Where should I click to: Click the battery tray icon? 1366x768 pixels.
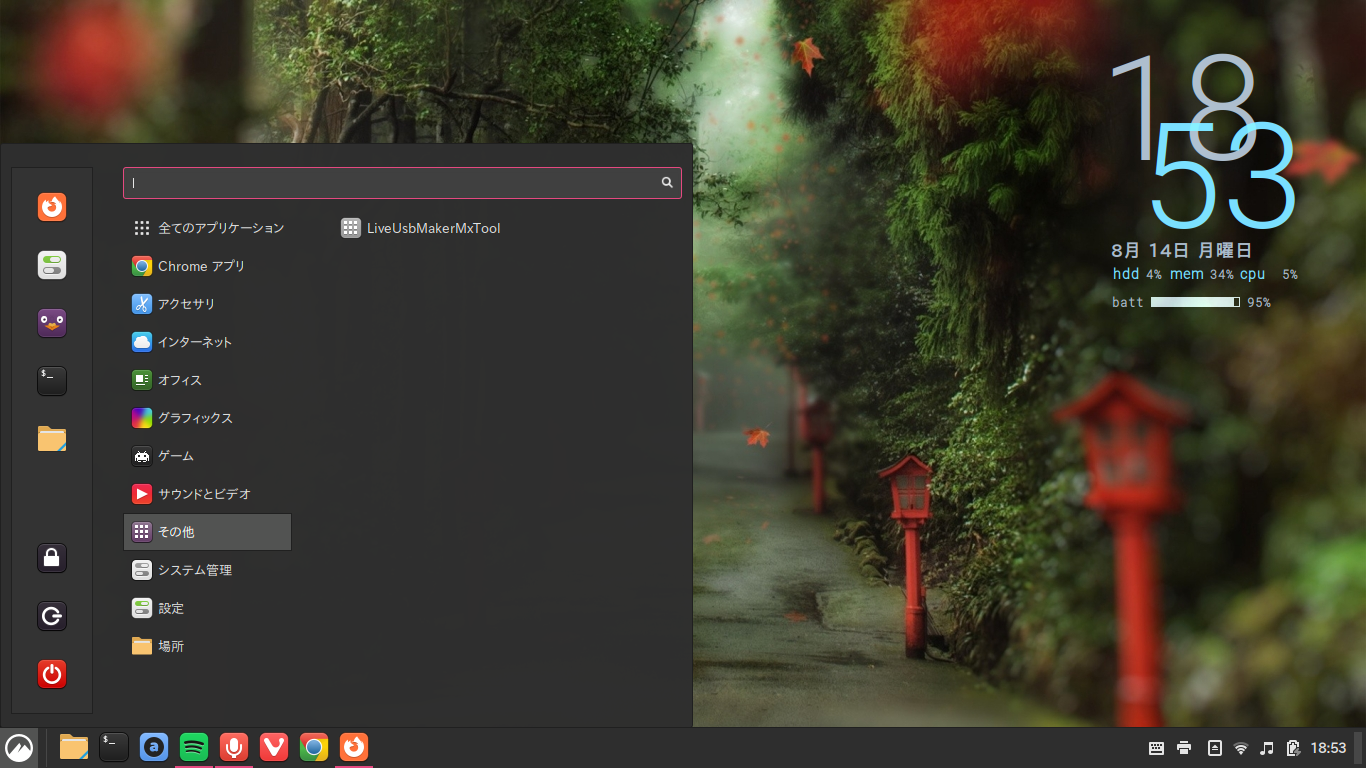point(1293,748)
